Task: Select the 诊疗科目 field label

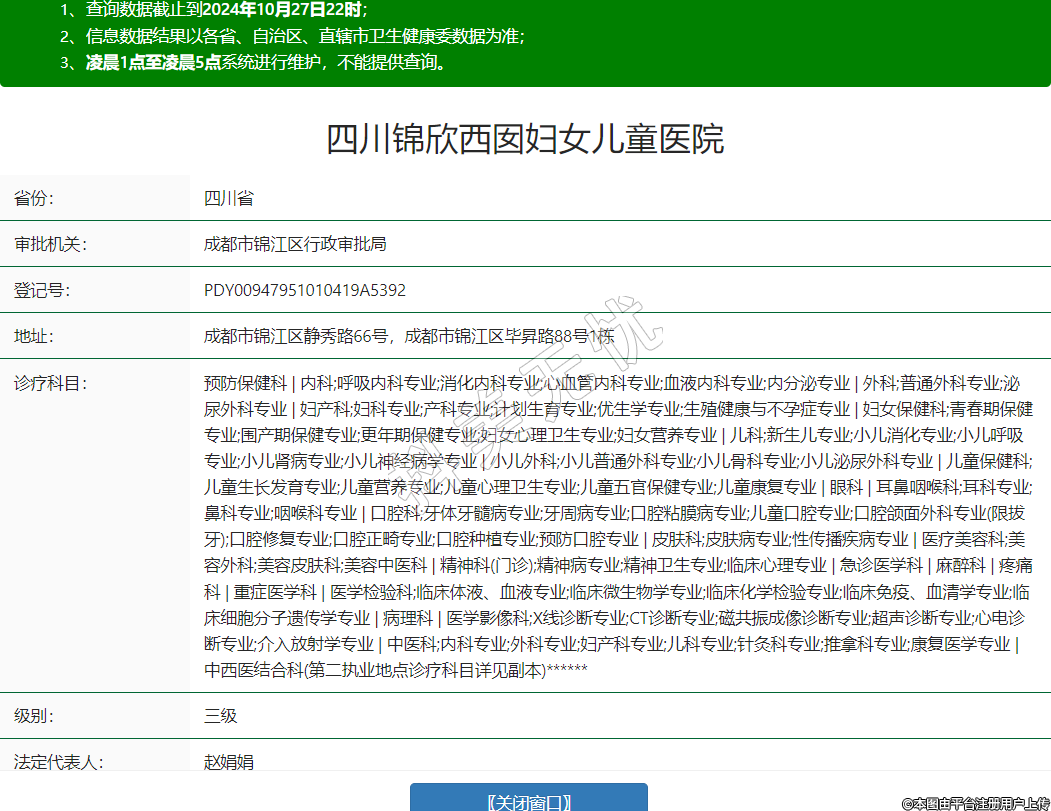Action: (50, 383)
